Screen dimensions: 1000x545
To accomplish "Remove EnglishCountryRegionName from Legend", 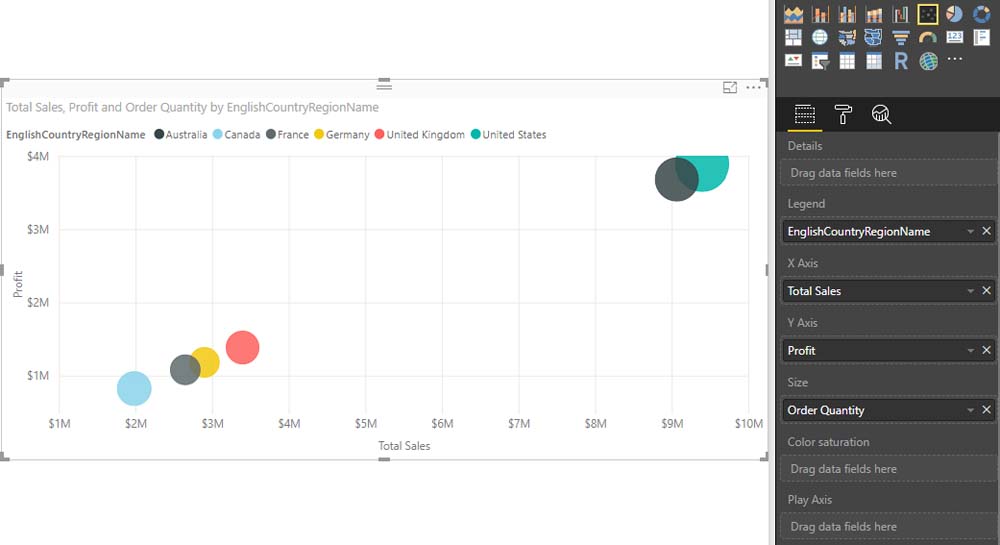I will tap(986, 231).
